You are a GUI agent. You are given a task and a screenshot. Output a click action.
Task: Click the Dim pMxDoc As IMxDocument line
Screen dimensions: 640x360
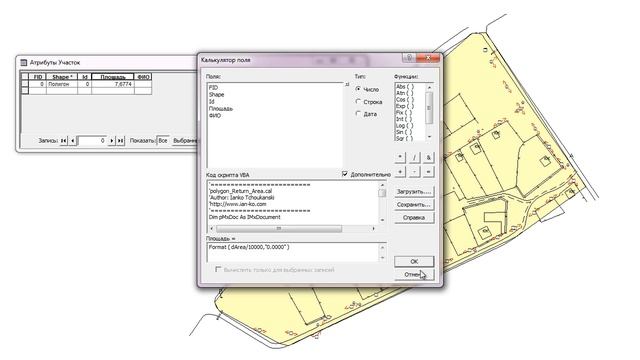click(244, 217)
